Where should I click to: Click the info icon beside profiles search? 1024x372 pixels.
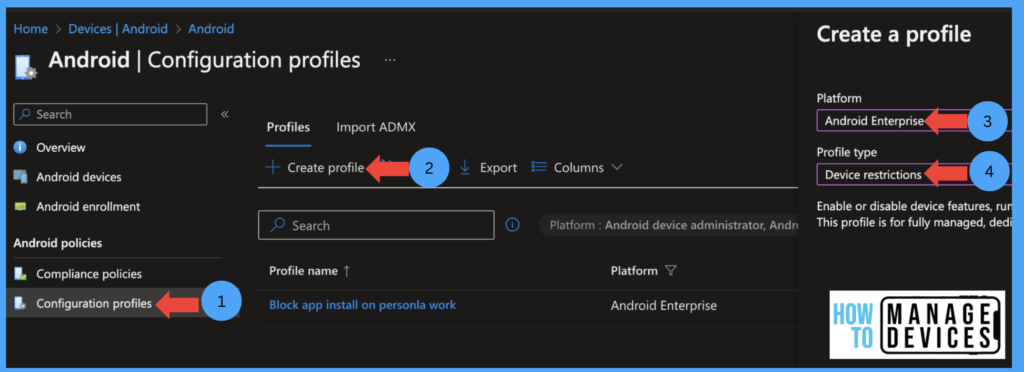click(x=513, y=225)
